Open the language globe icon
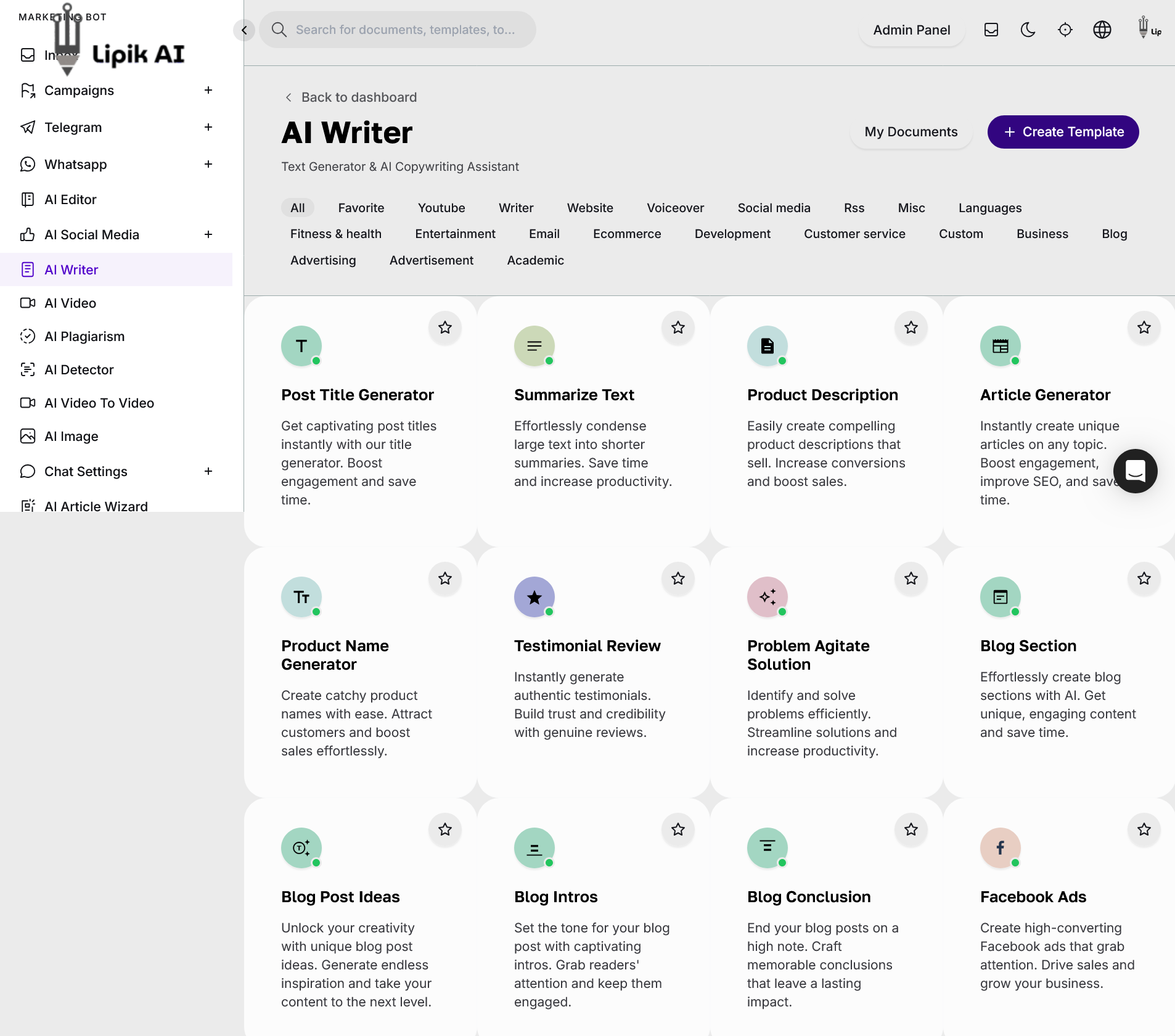Image resolution: width=1175 pixels, height=1036 pixels. (x=1102, y=30)
